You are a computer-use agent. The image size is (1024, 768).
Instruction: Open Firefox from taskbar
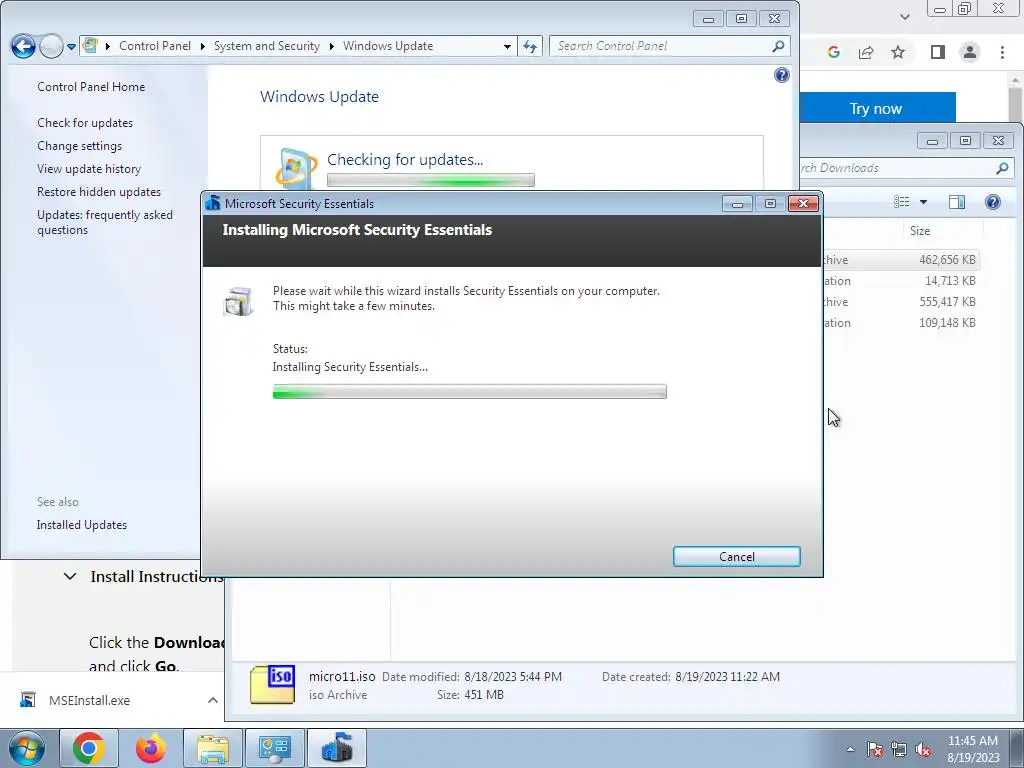[151, 748]
